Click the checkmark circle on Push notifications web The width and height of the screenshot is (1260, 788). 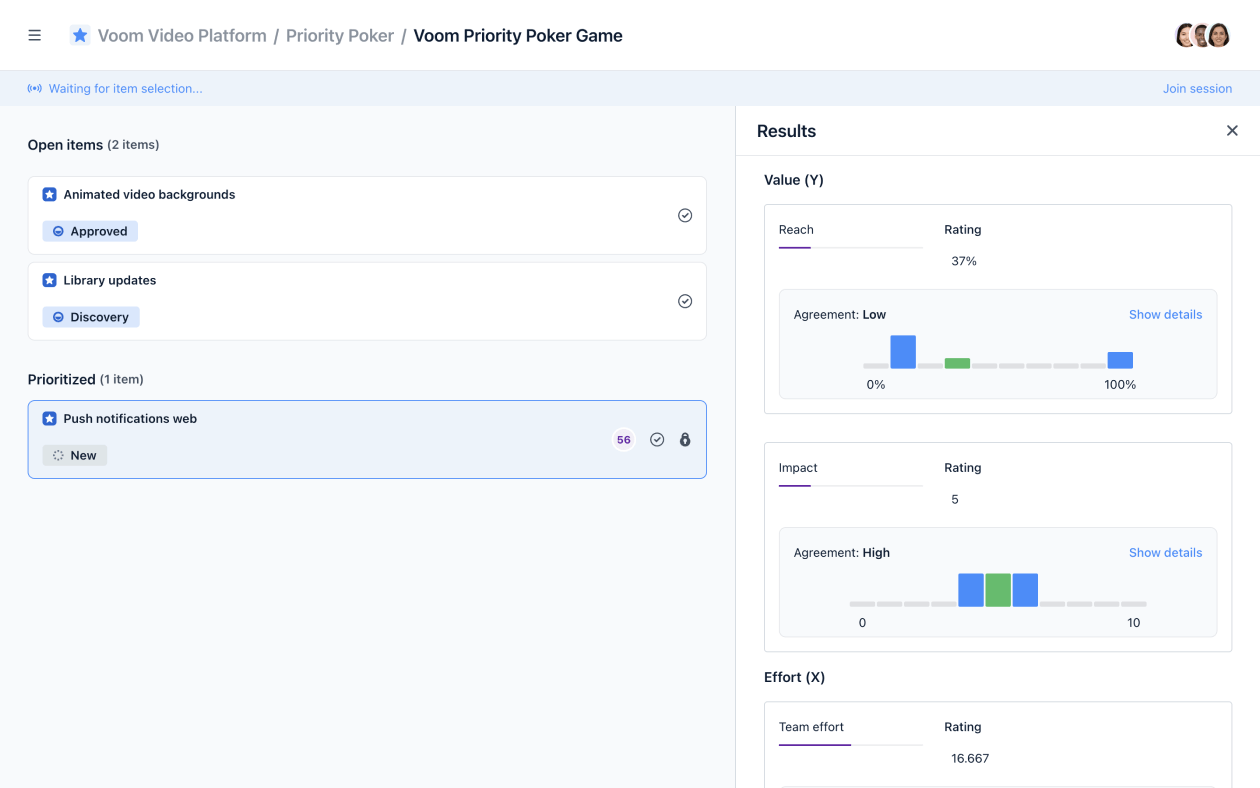pos(657,439)
